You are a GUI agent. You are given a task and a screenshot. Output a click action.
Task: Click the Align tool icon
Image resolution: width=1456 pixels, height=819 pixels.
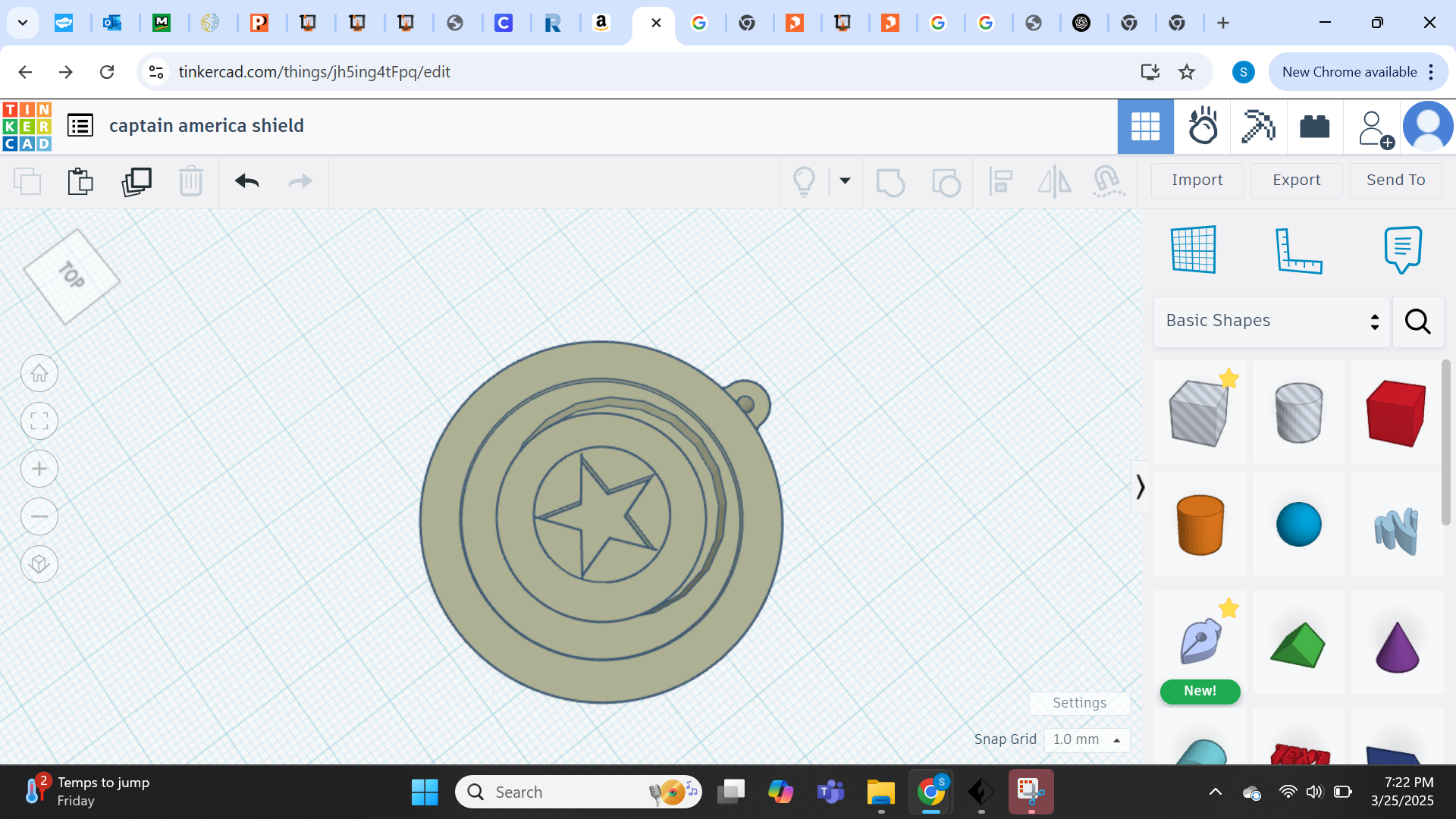click(x=1001, y=182)
